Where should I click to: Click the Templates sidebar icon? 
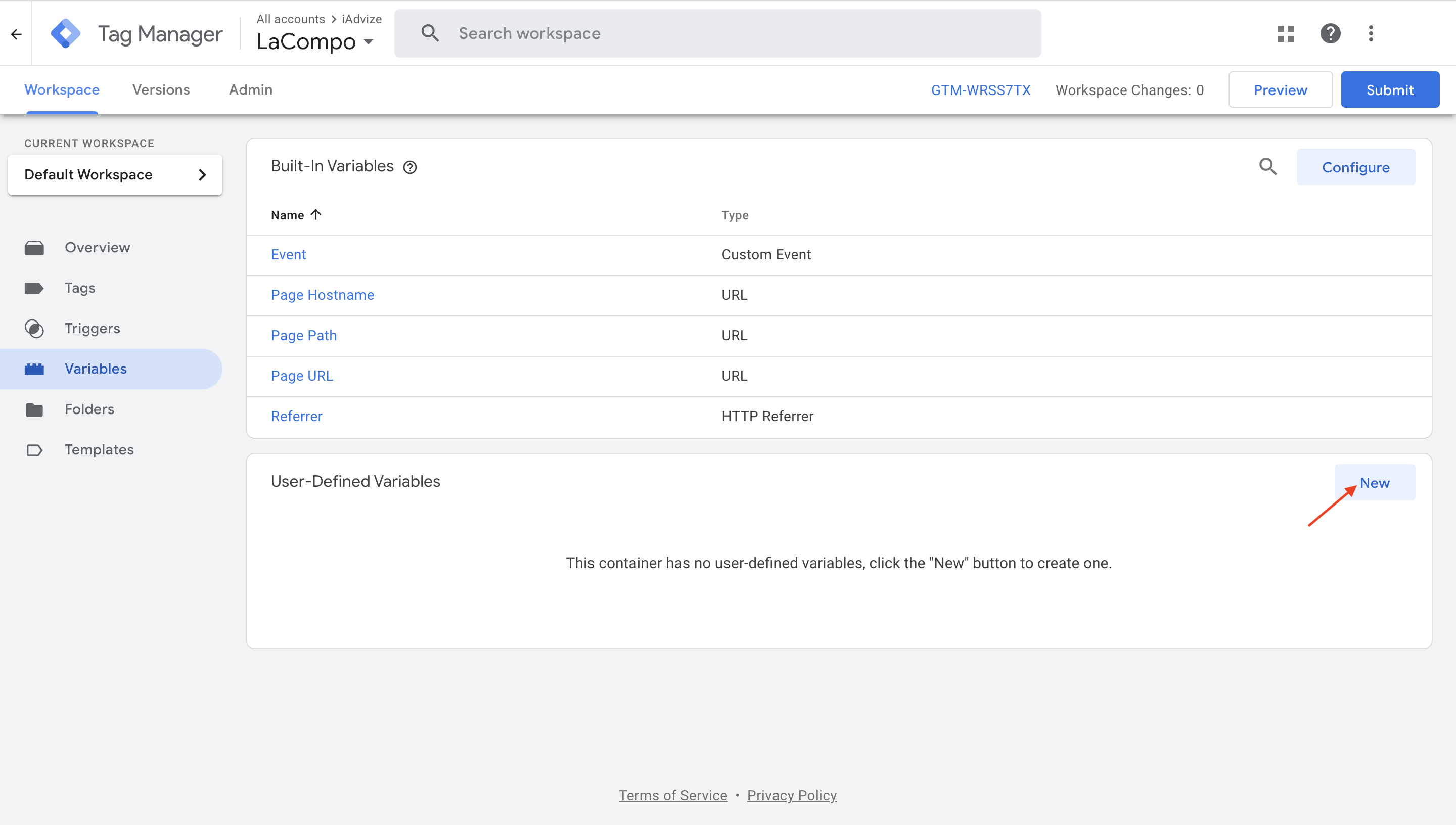coord(34,450)
